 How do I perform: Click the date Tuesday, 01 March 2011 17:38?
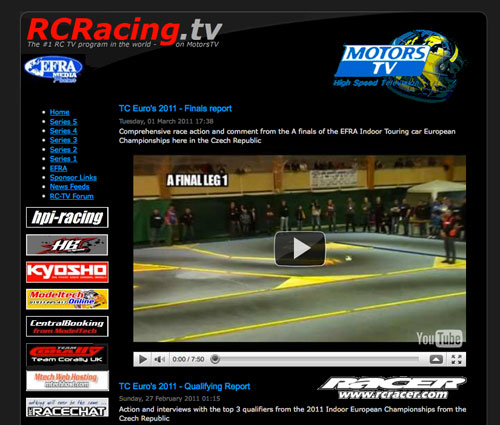(166, 121)
